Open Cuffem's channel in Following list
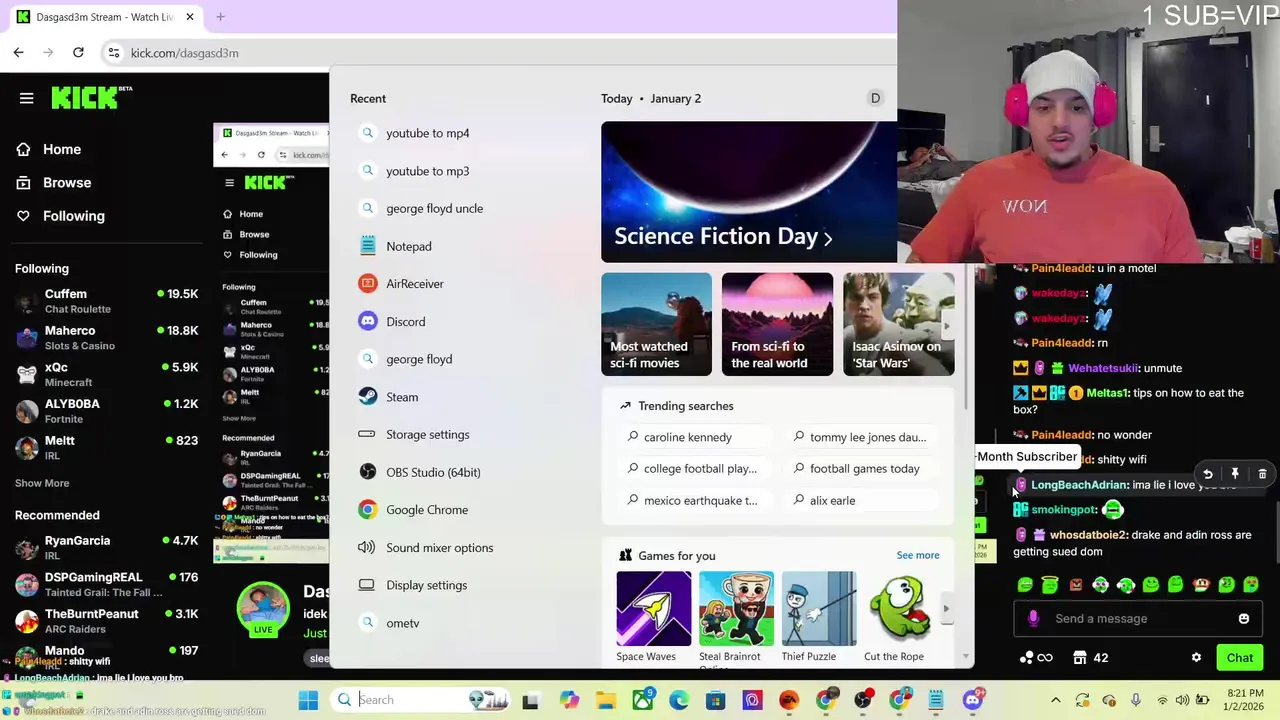The image size is (1280, 720). 106,300
